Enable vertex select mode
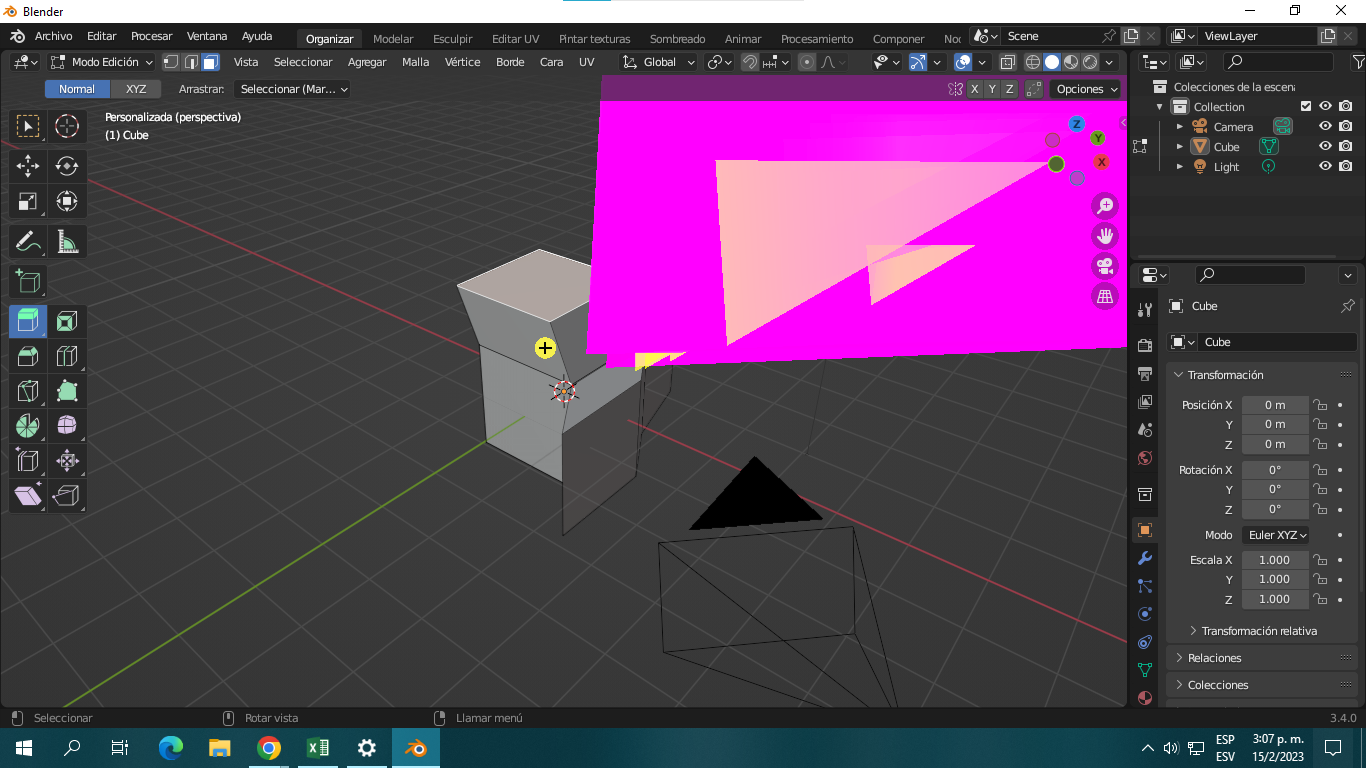This screenshot has width=1366, height=768. click(x=172, y=62)
